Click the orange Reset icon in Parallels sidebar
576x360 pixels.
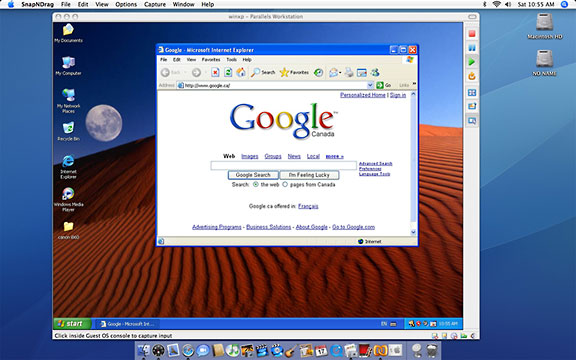click(x=472, y=76)
